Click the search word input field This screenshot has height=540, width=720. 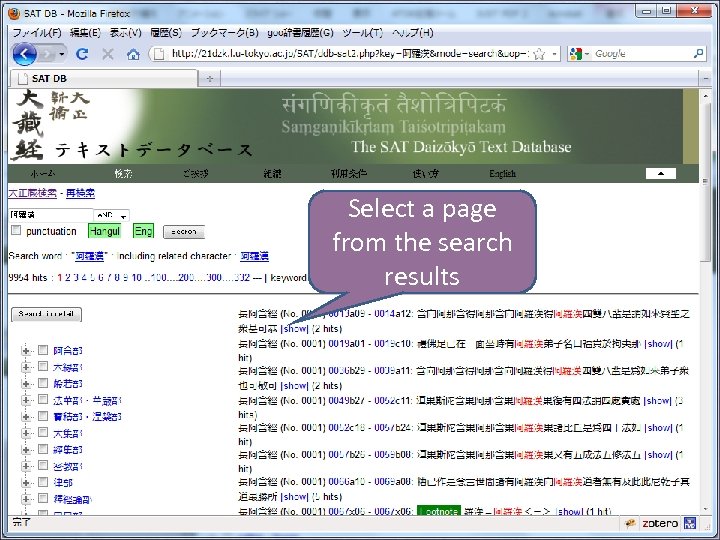tap(51, 214)
